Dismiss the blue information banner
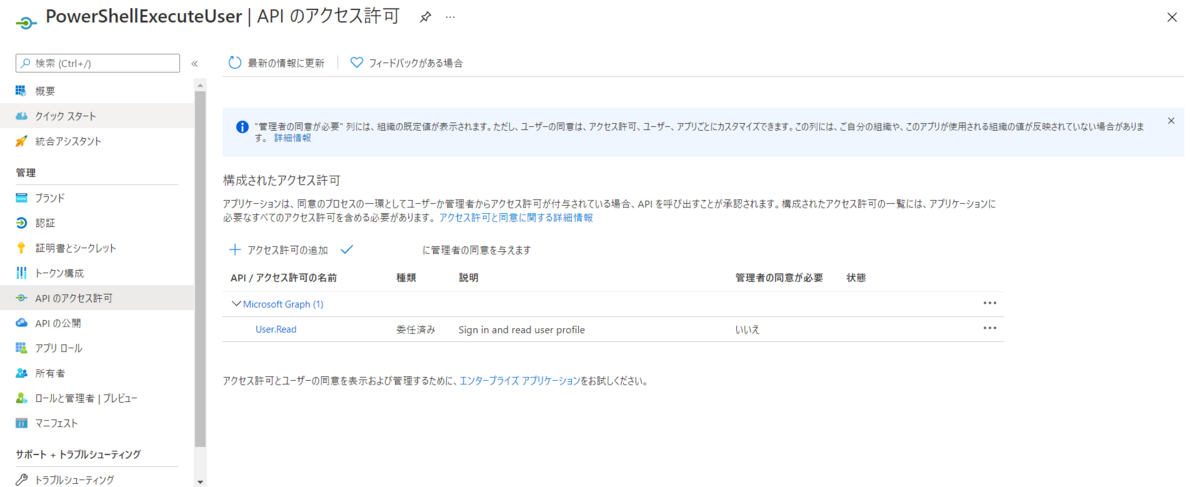The height and width of the screenshot is (487, 1200). point(1171,121)
